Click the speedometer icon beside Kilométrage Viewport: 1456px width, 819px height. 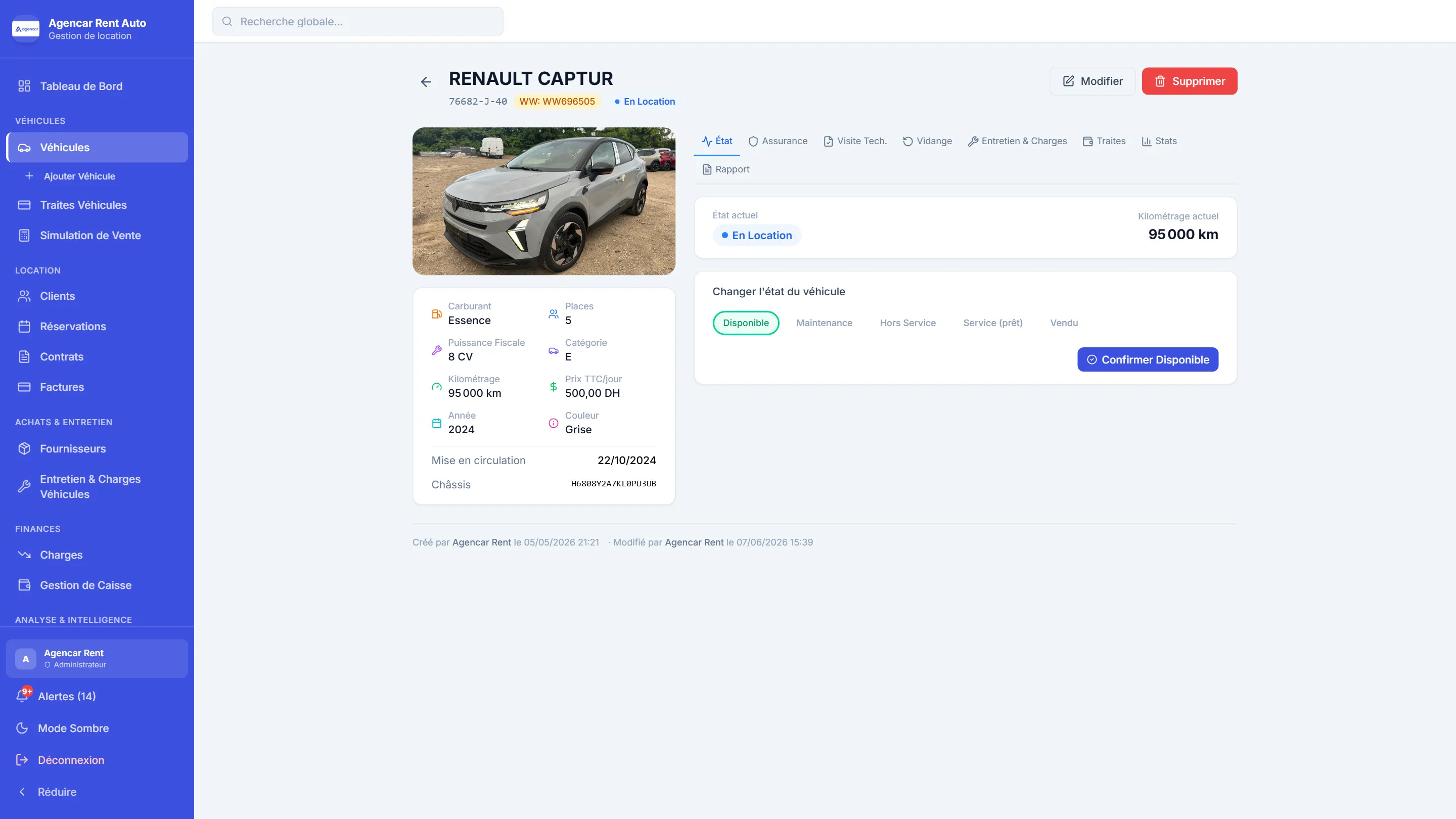(x=436, y=387)
